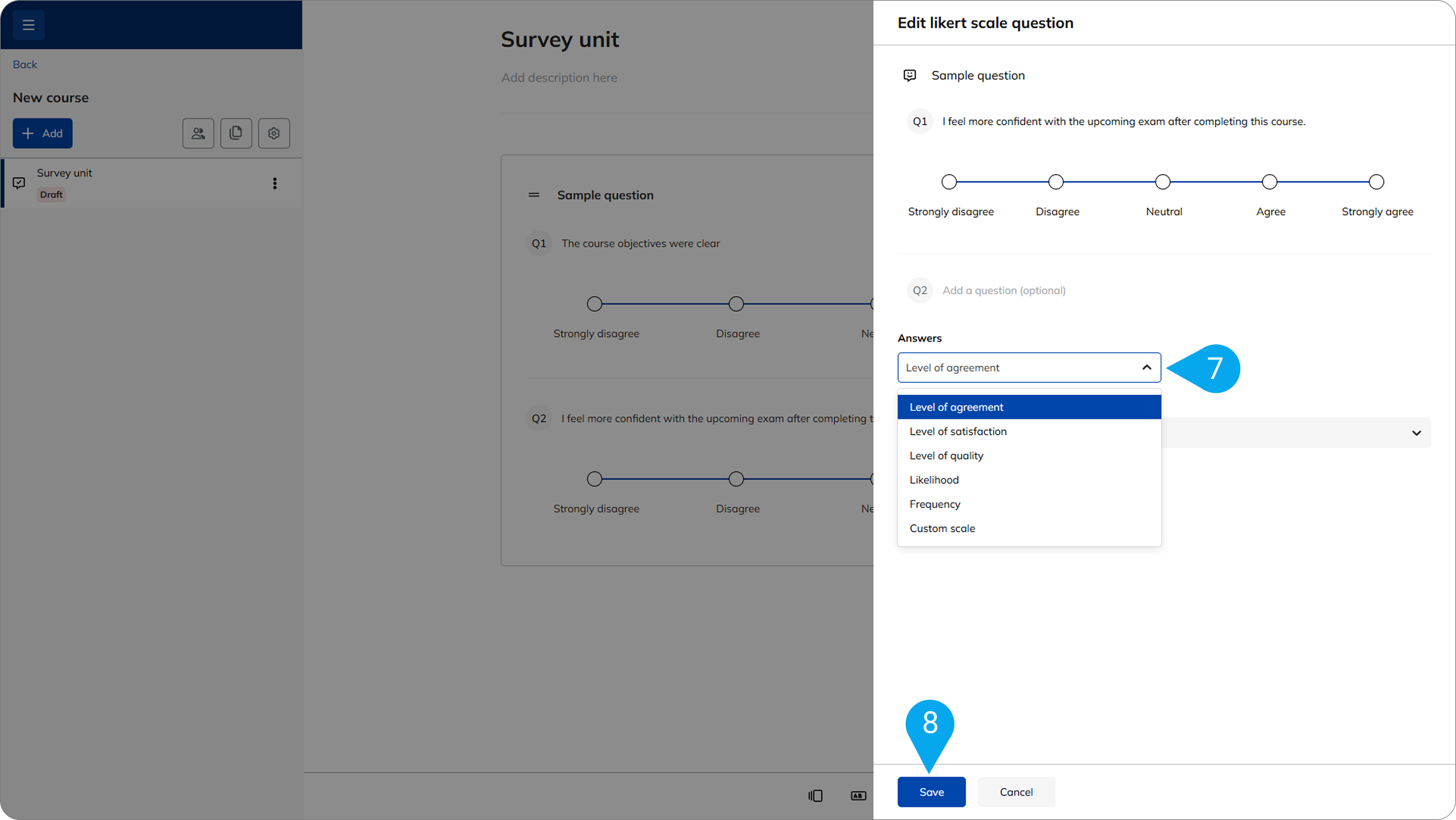This screenshot has width=1456, height=820.
Task: Open Survey unit three-dot options menu
Action: tap(275, 183)
